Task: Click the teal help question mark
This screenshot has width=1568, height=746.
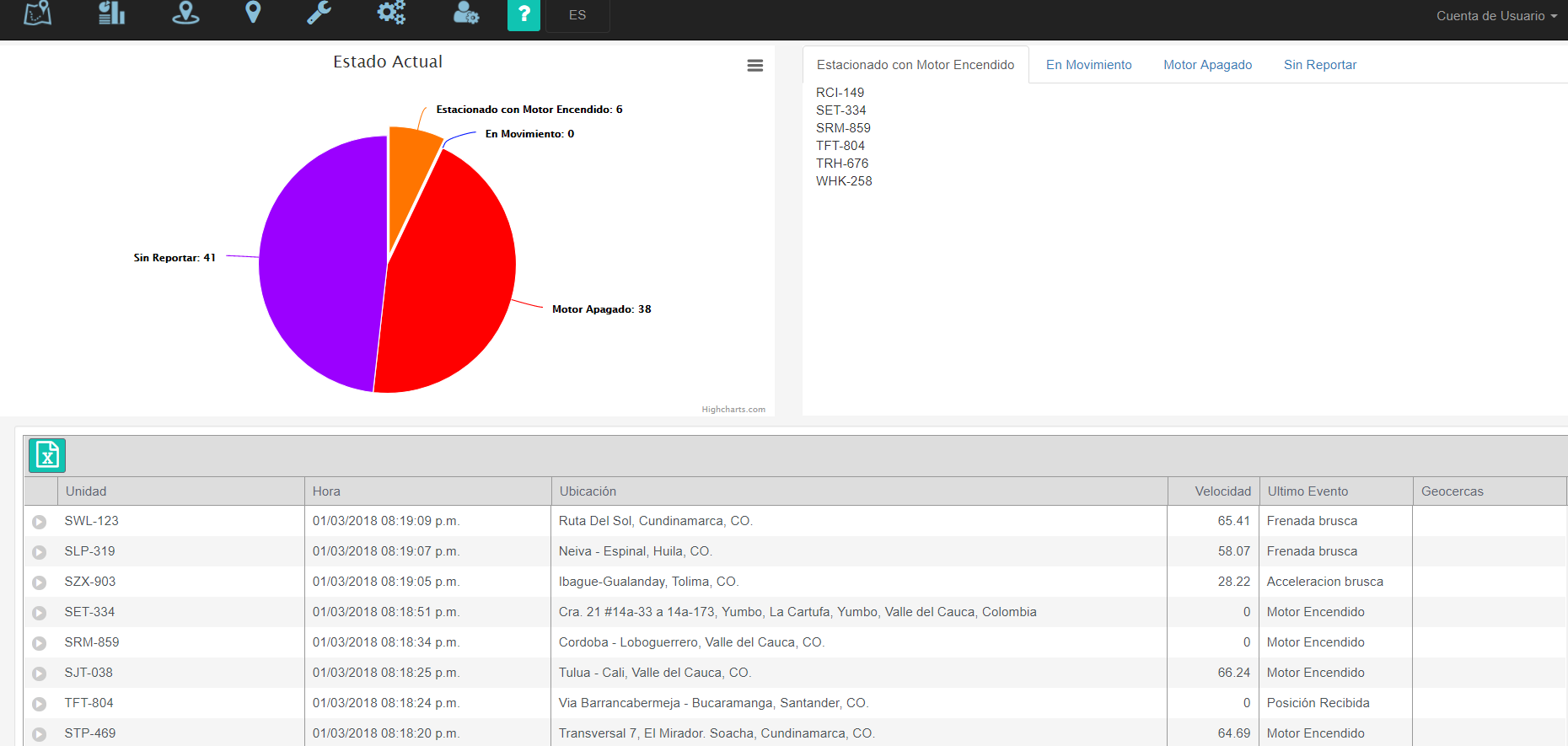Action: [524, 14]
